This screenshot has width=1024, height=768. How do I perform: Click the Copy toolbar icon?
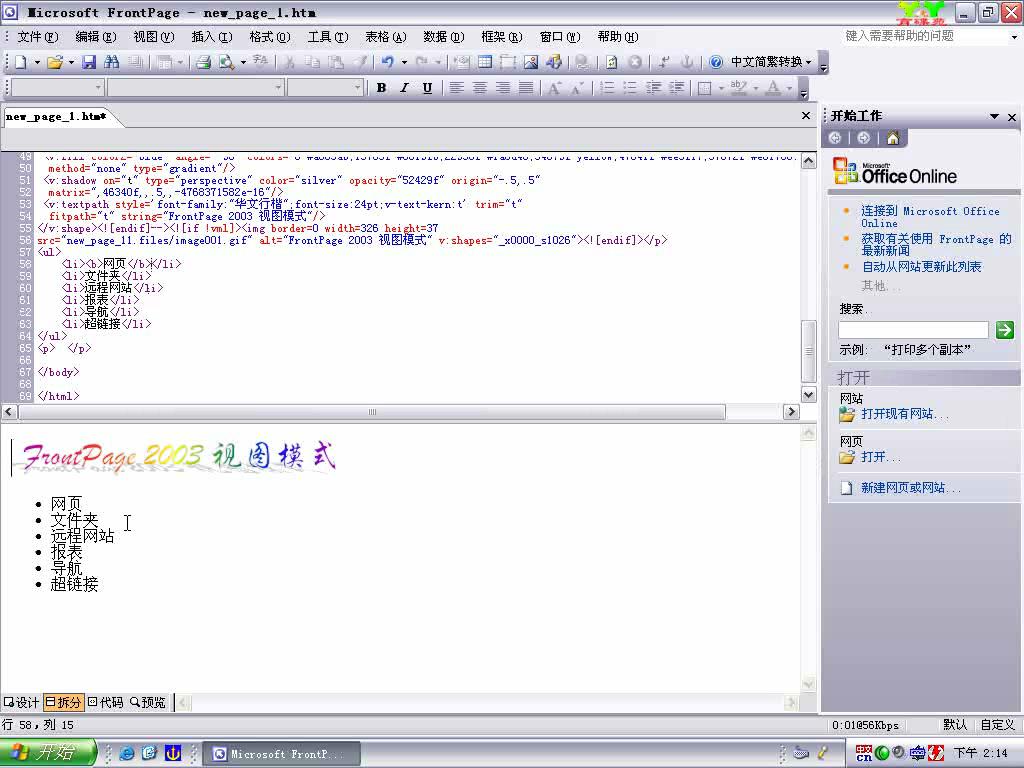pyautogui.click(x=313, y=62)
